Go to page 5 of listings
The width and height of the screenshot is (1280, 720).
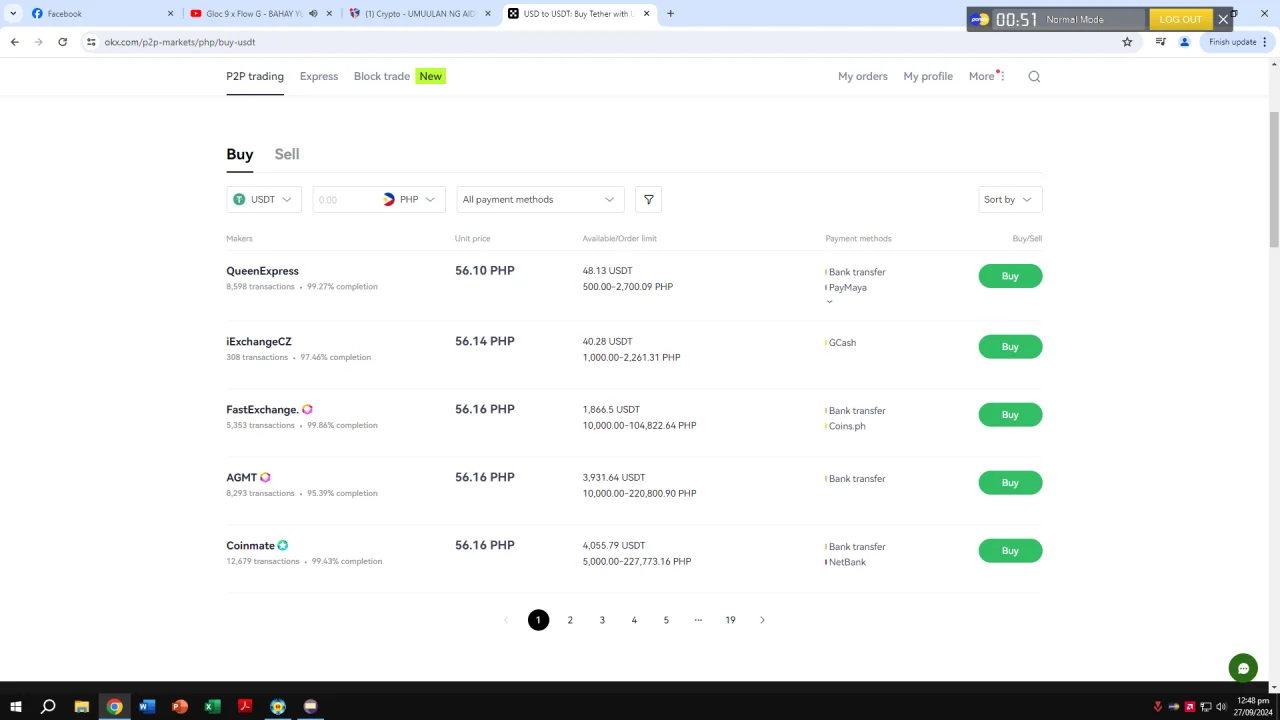click(x=666, y=620)
